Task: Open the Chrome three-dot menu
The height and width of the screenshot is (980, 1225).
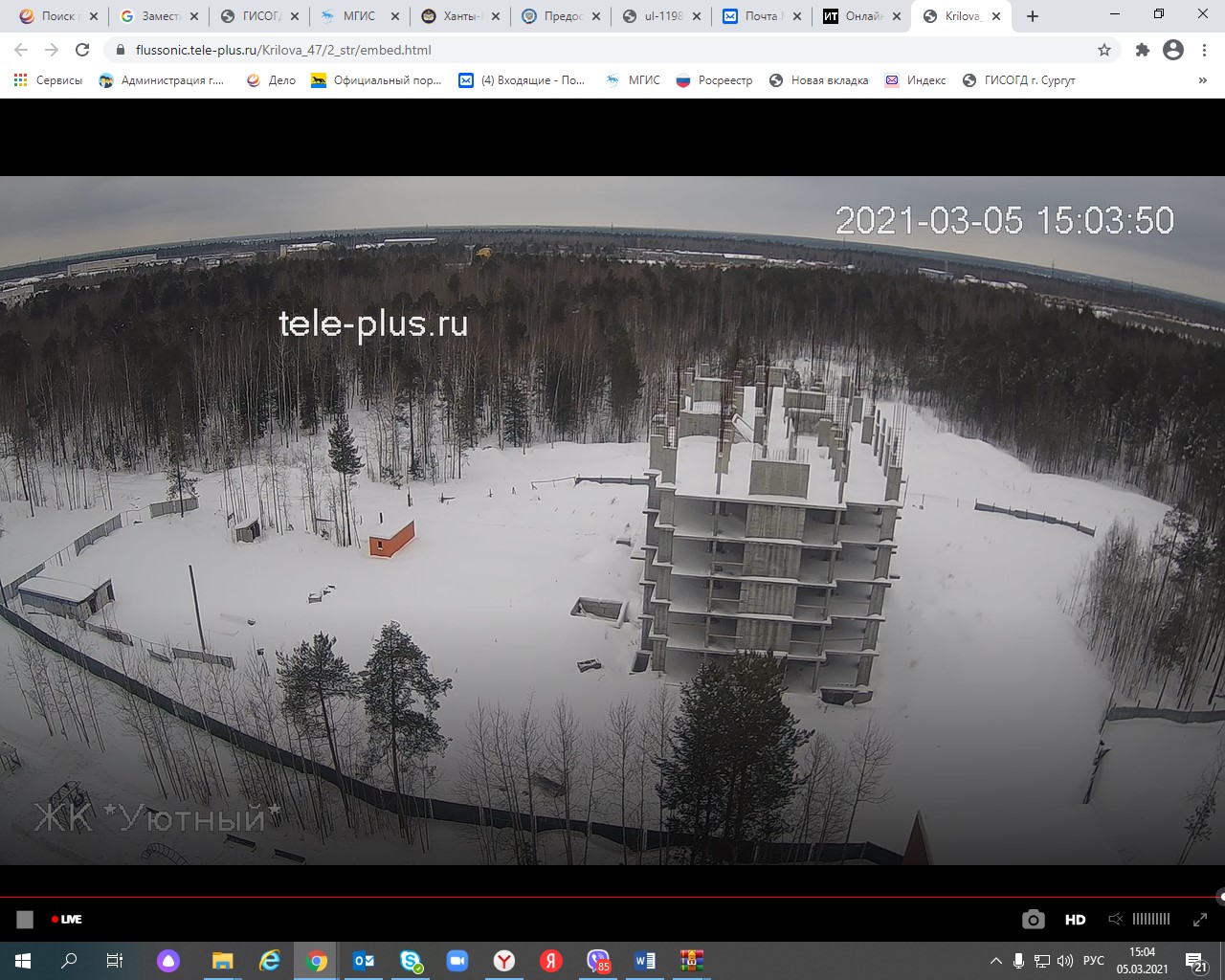Action: tap(1203, 50)
